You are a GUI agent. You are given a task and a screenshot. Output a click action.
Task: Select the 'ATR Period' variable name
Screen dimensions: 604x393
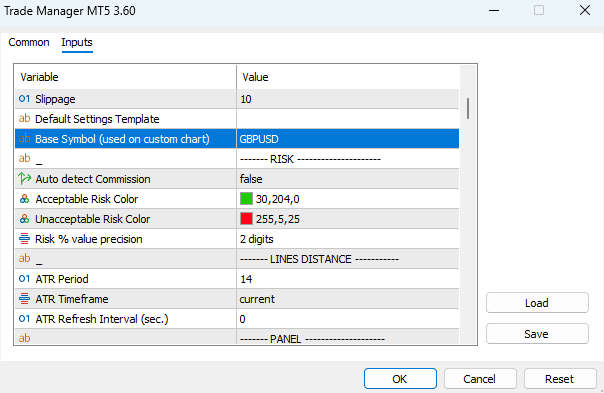[x=62, y=279]
